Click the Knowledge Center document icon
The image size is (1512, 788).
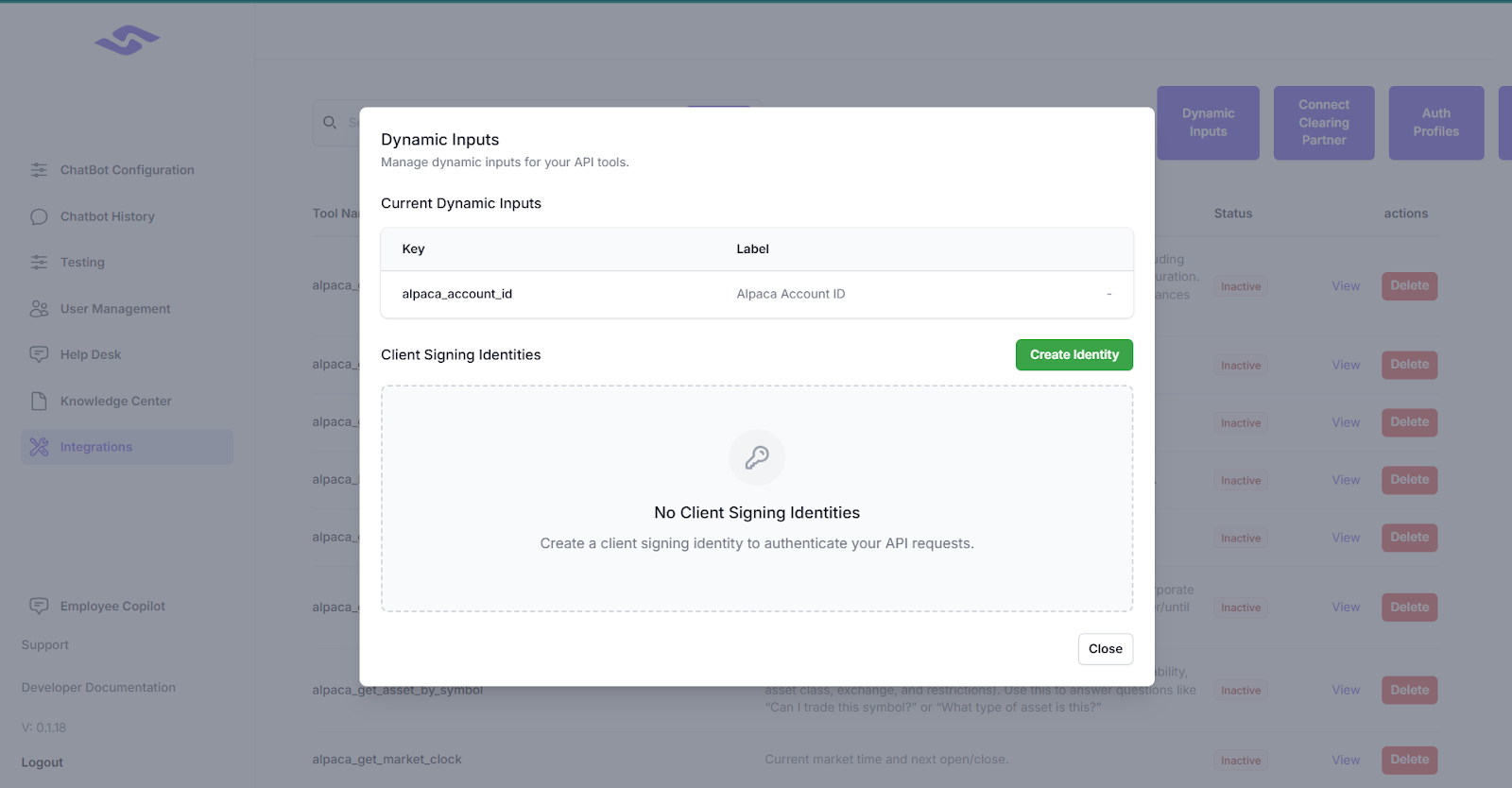pyautogui.click(x=39, y=401)
